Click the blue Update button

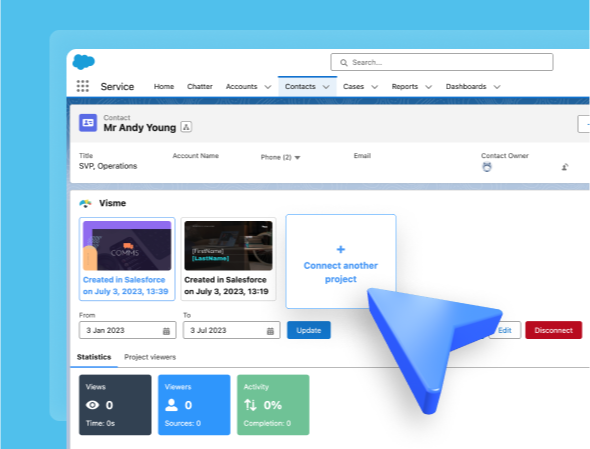[309, 330]
